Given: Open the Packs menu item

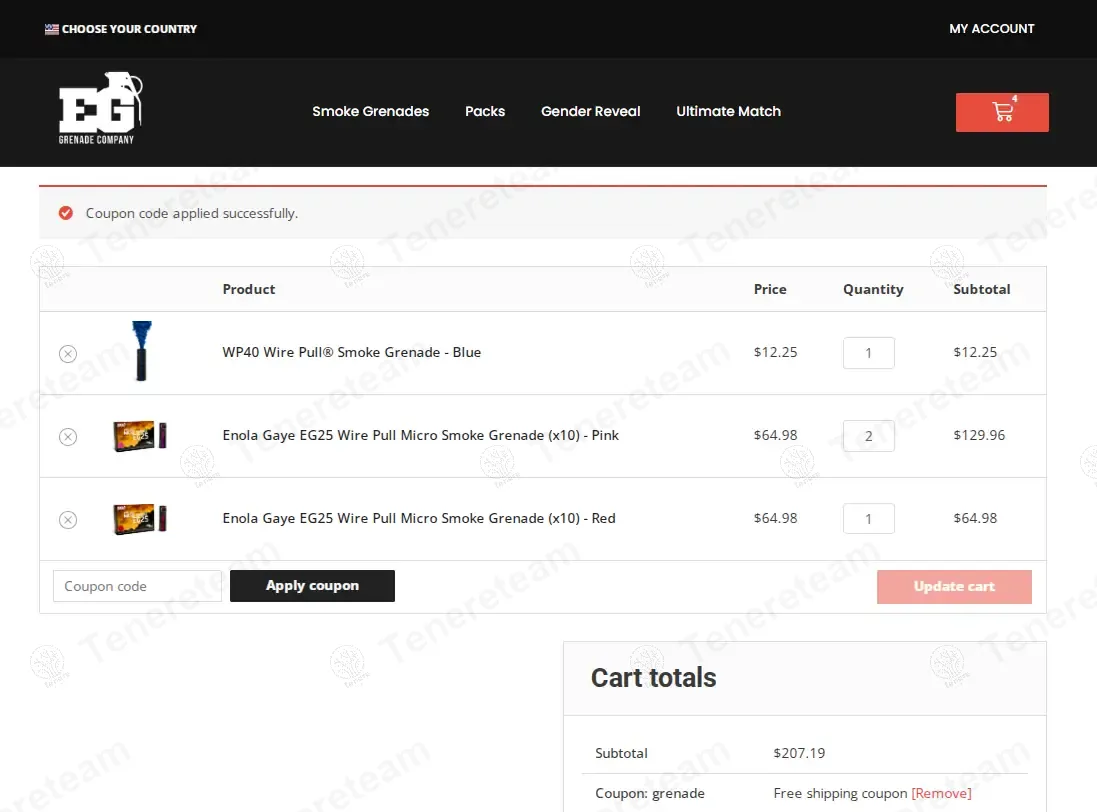Looking at the screenshot, I should click(x=485, y=111).
